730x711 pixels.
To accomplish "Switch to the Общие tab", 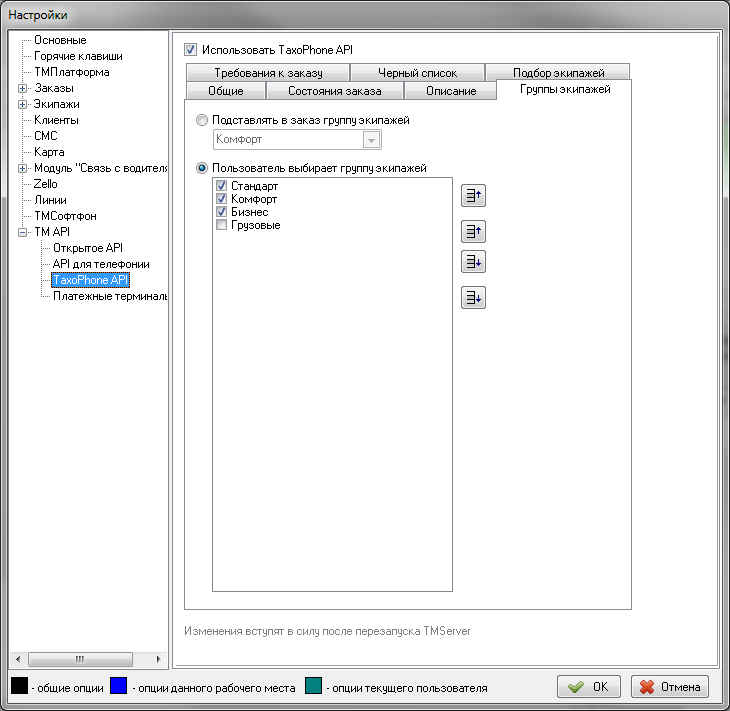I will pos(226,91).
